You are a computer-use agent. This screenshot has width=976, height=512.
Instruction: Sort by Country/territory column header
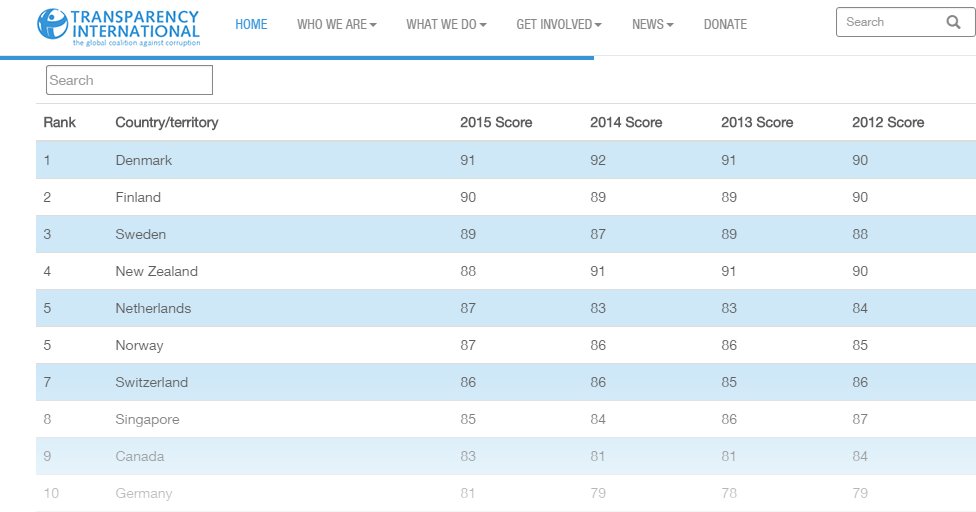pyautogui.click(x=167, y=122)
